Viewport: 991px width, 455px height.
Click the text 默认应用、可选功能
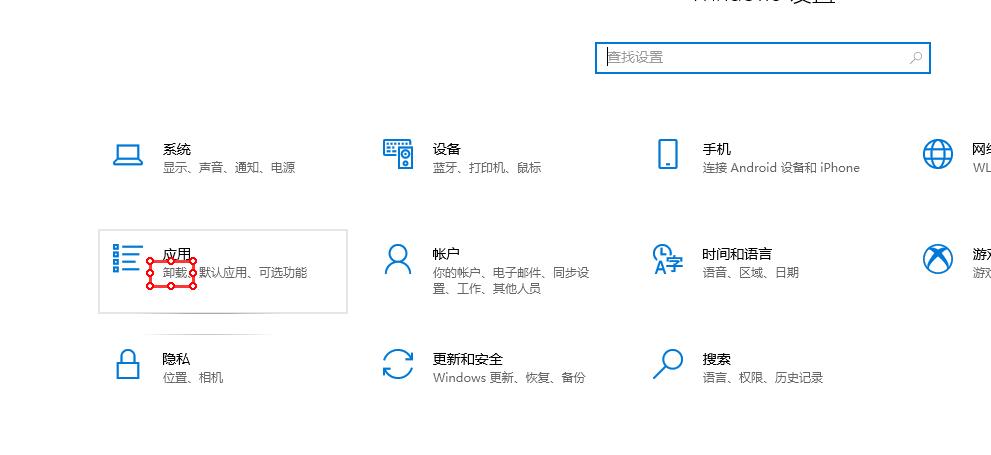tap(253, 273)
